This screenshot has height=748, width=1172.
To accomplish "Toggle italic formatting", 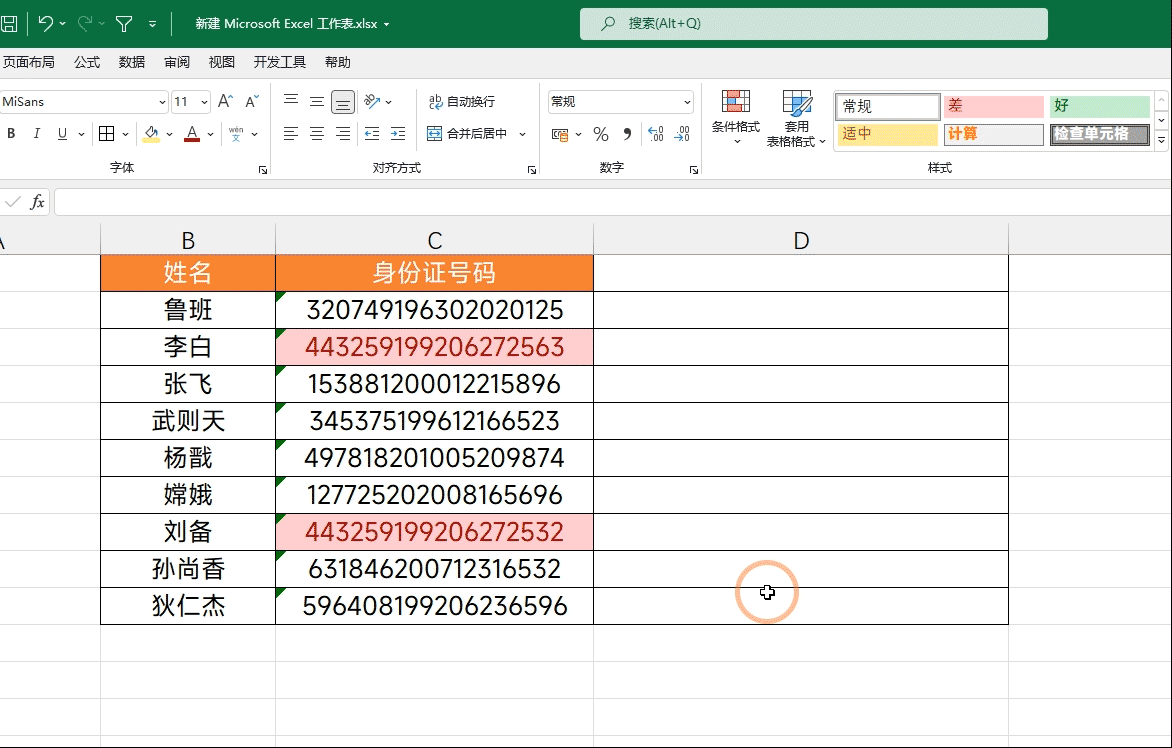I will [37, 134].
